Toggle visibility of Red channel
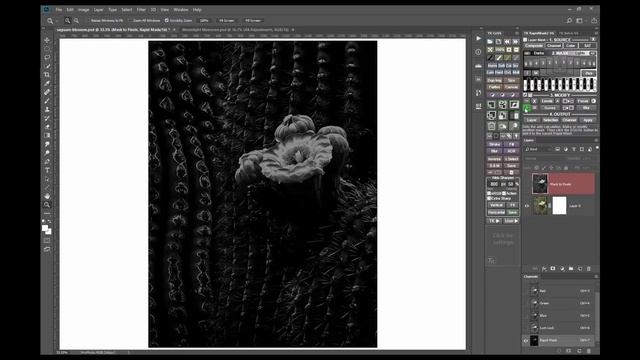This screenshot has width=640, height=360. [526, 291]
